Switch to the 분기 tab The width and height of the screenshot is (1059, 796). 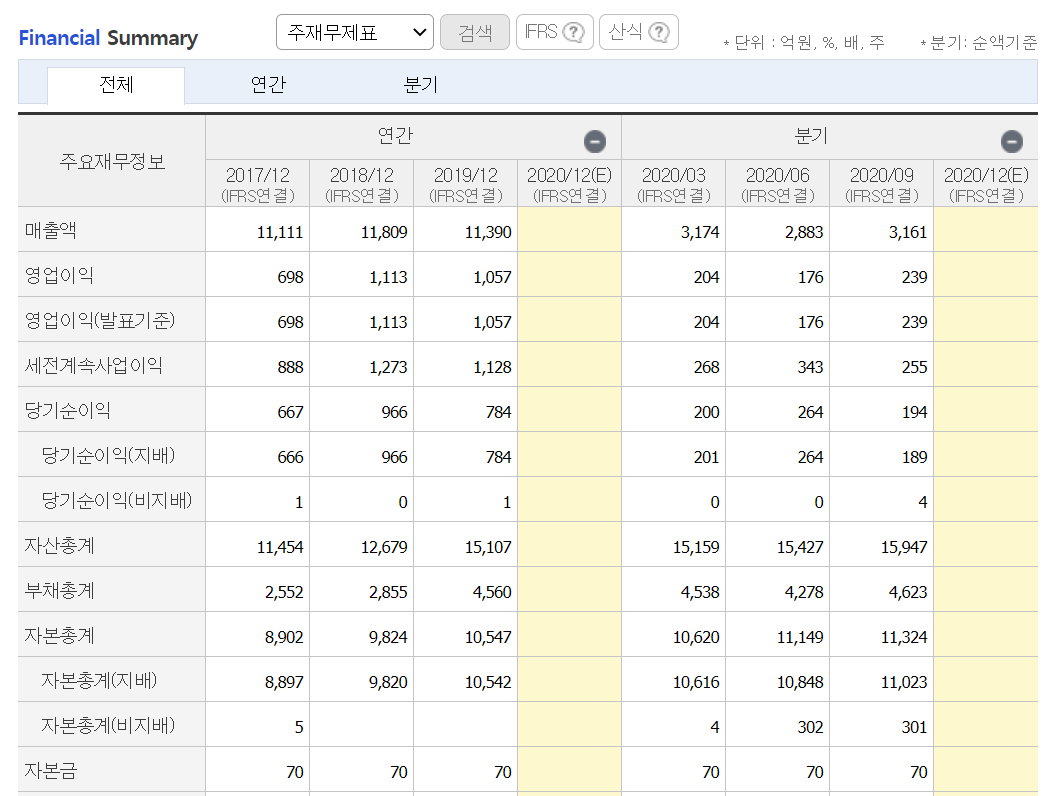[x=421, y=85]
